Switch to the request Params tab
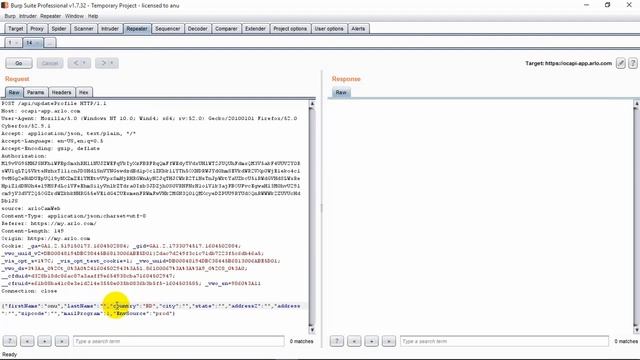 coord(36,92)
